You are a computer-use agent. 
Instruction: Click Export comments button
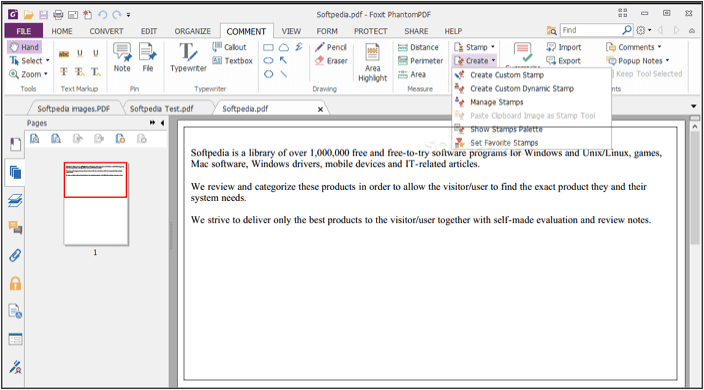pos(563,61)
